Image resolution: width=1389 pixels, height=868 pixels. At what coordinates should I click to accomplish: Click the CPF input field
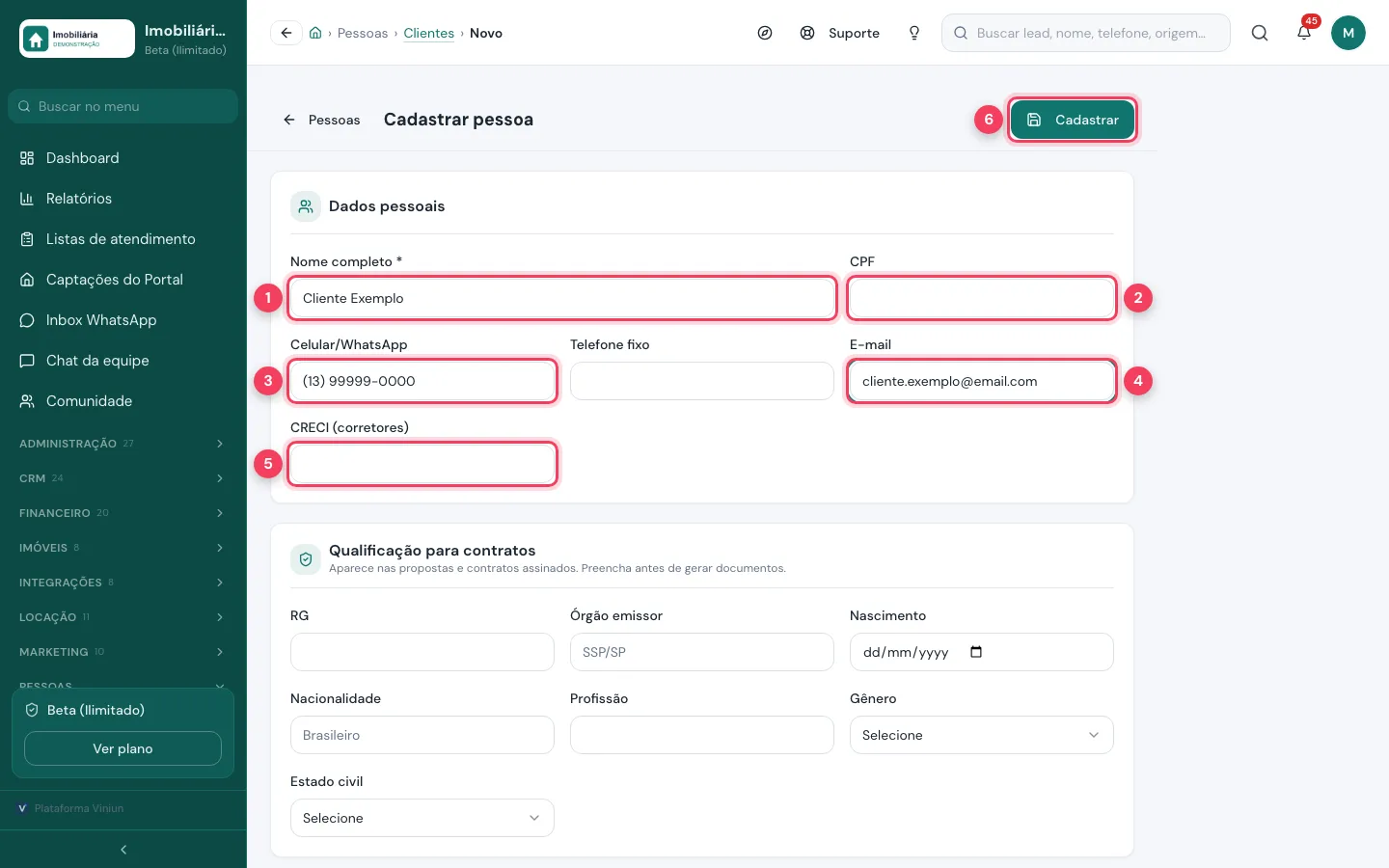coord(982,298)
